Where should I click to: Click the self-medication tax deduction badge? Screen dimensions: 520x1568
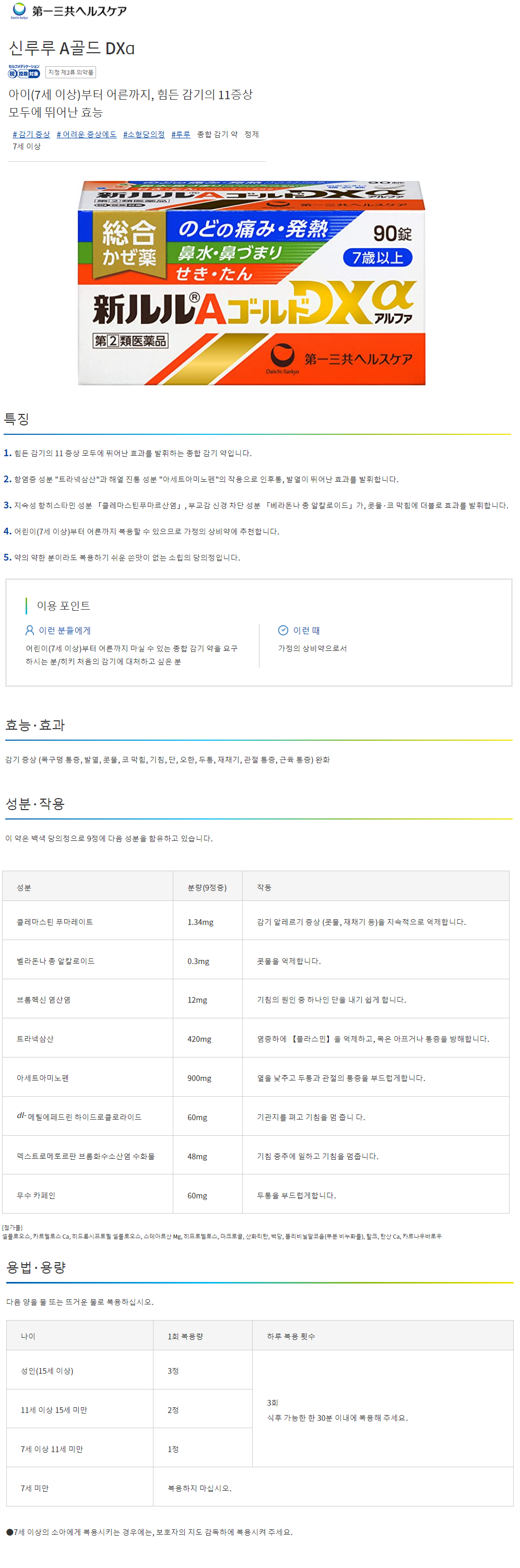23,71
